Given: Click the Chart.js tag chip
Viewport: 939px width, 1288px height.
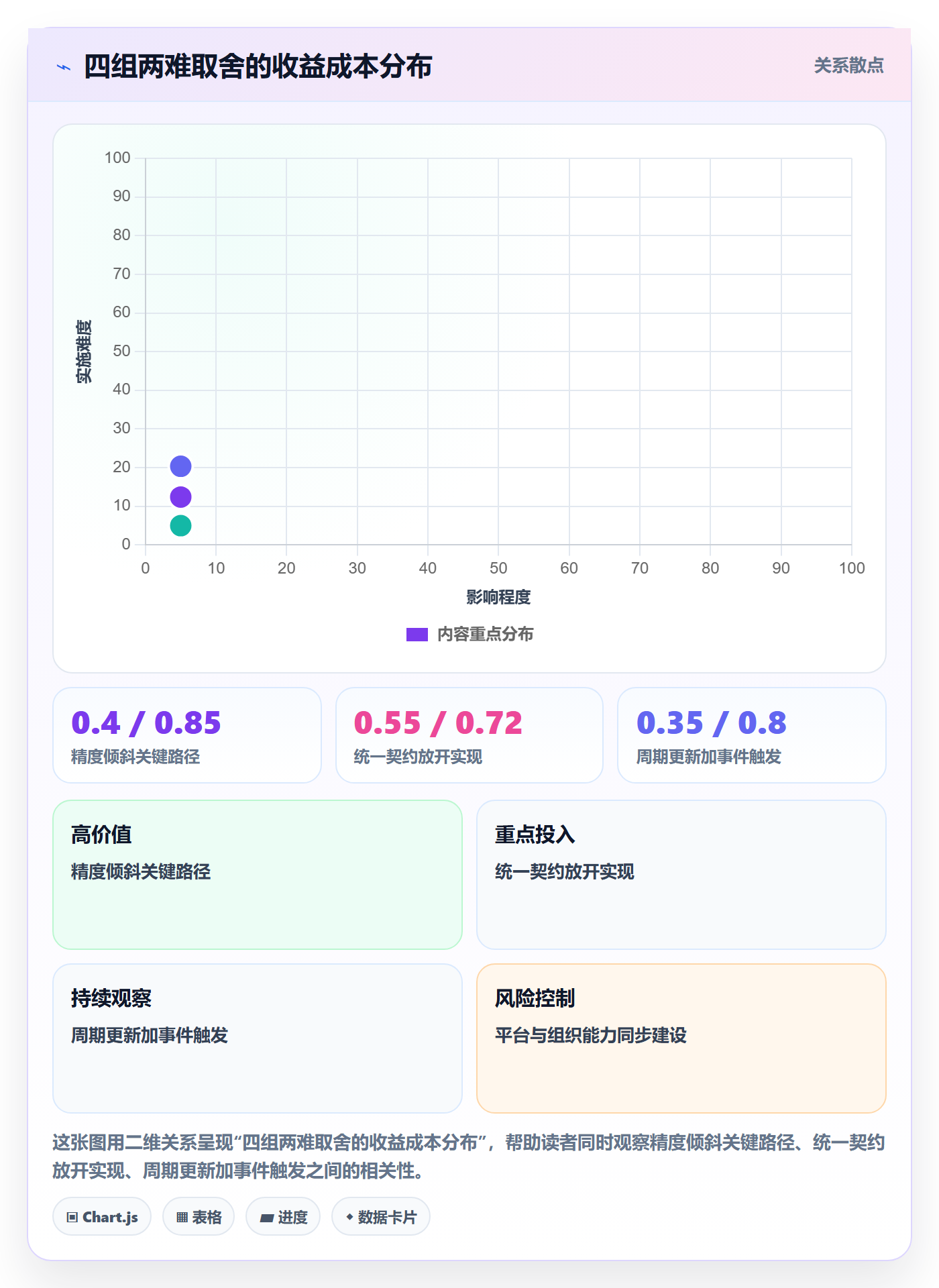Looking at the screenshot, I should 102,1217.
